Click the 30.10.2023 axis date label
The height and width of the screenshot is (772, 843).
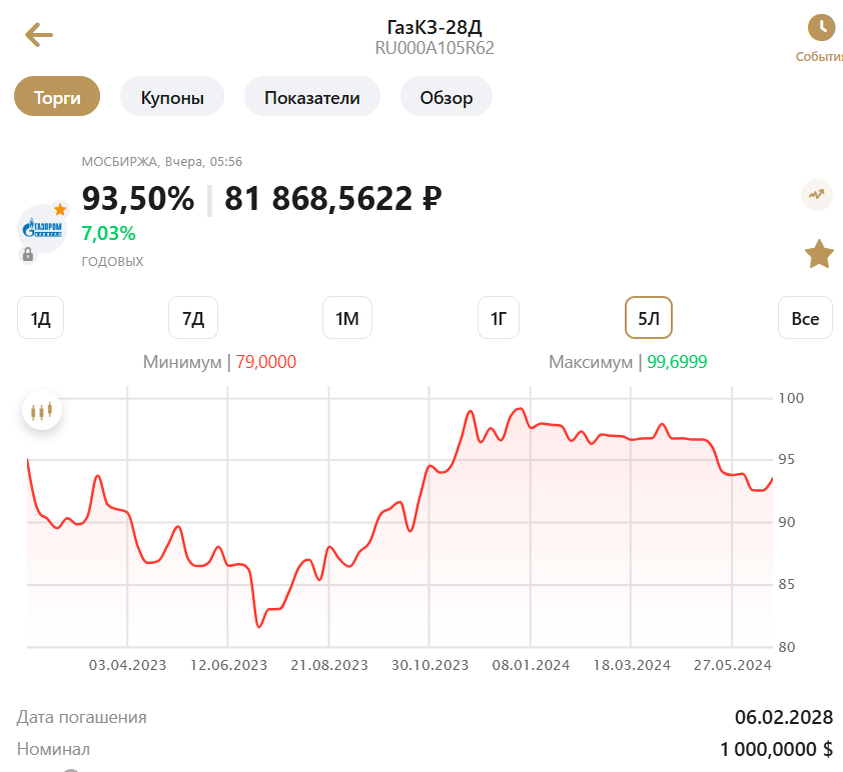coord(430,665)
